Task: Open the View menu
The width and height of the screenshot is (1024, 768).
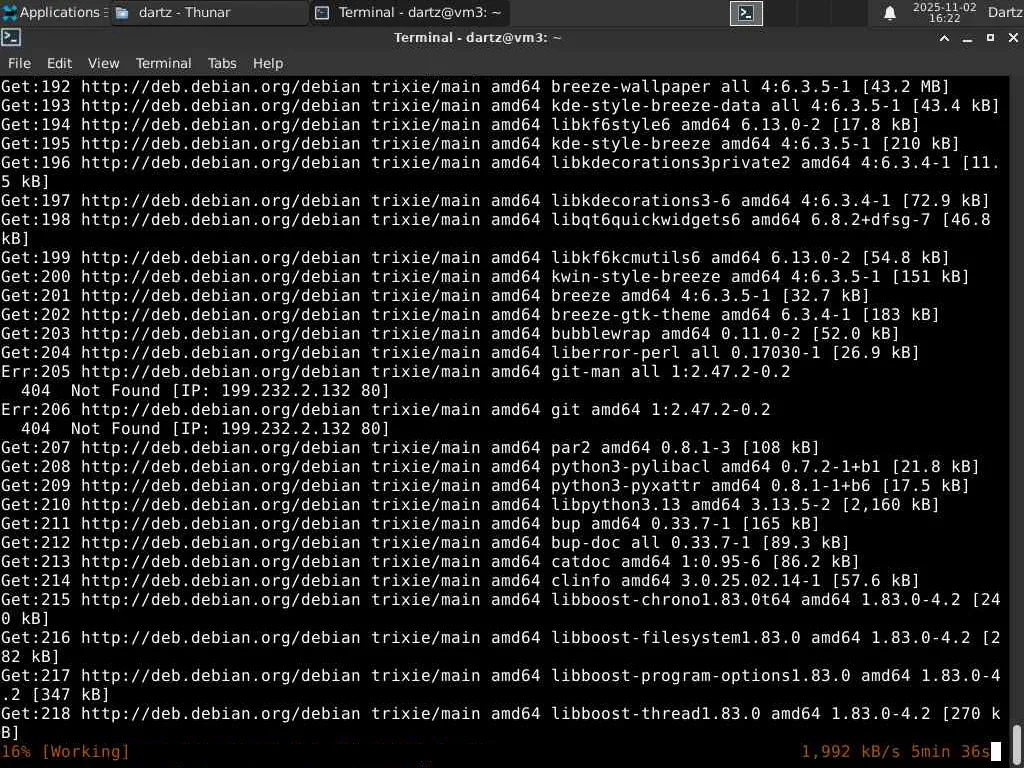Action: 104,63
